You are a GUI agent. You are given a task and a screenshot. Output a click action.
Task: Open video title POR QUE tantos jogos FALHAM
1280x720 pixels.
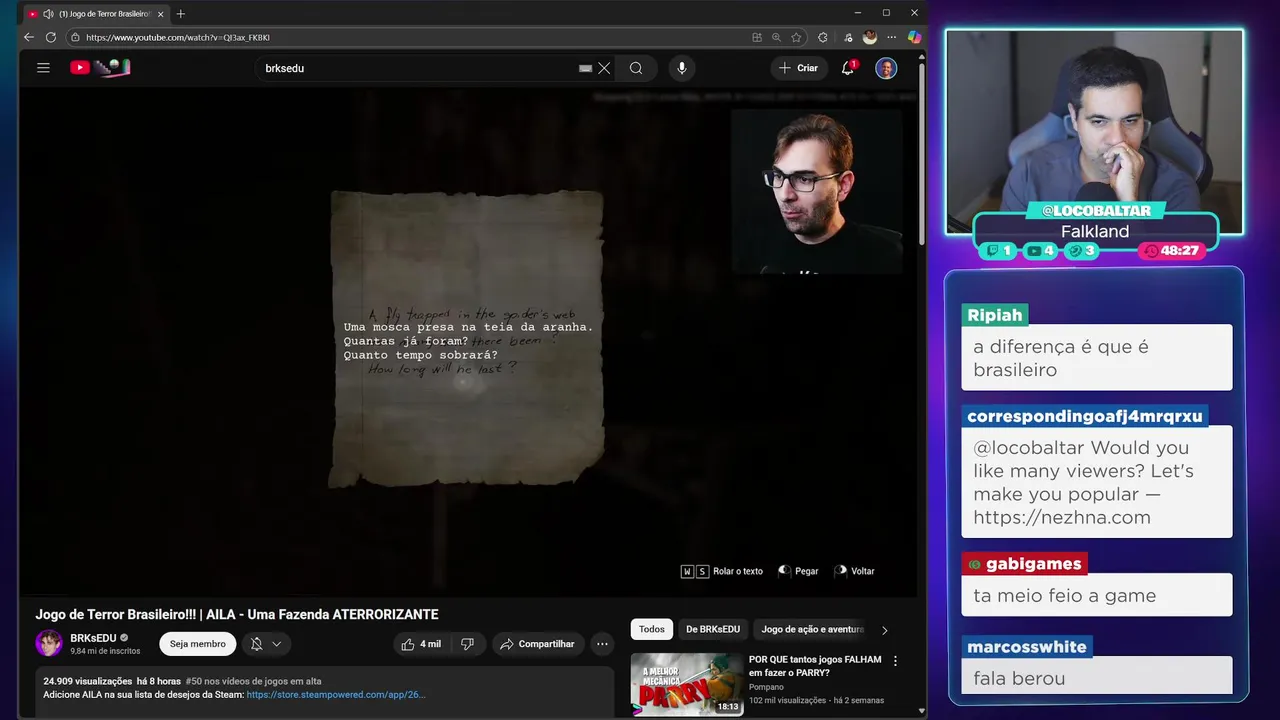815,666
